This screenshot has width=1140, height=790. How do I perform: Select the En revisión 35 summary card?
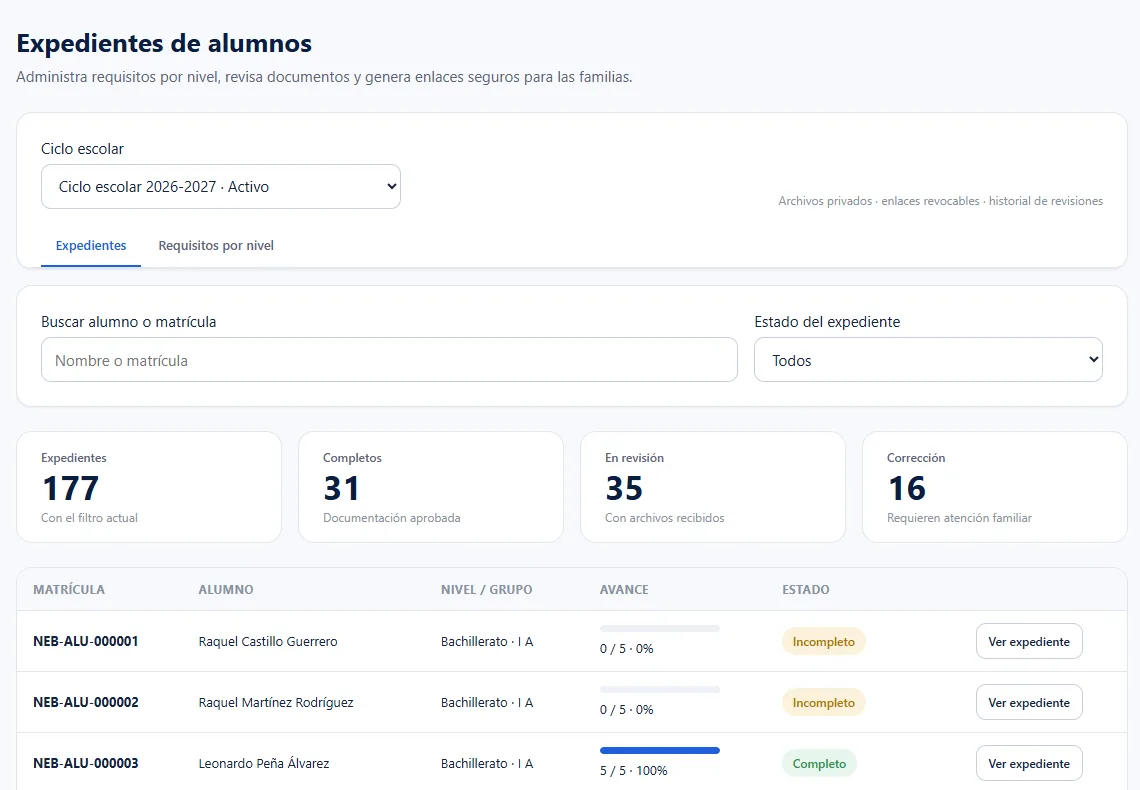click(x=712, y=487)
